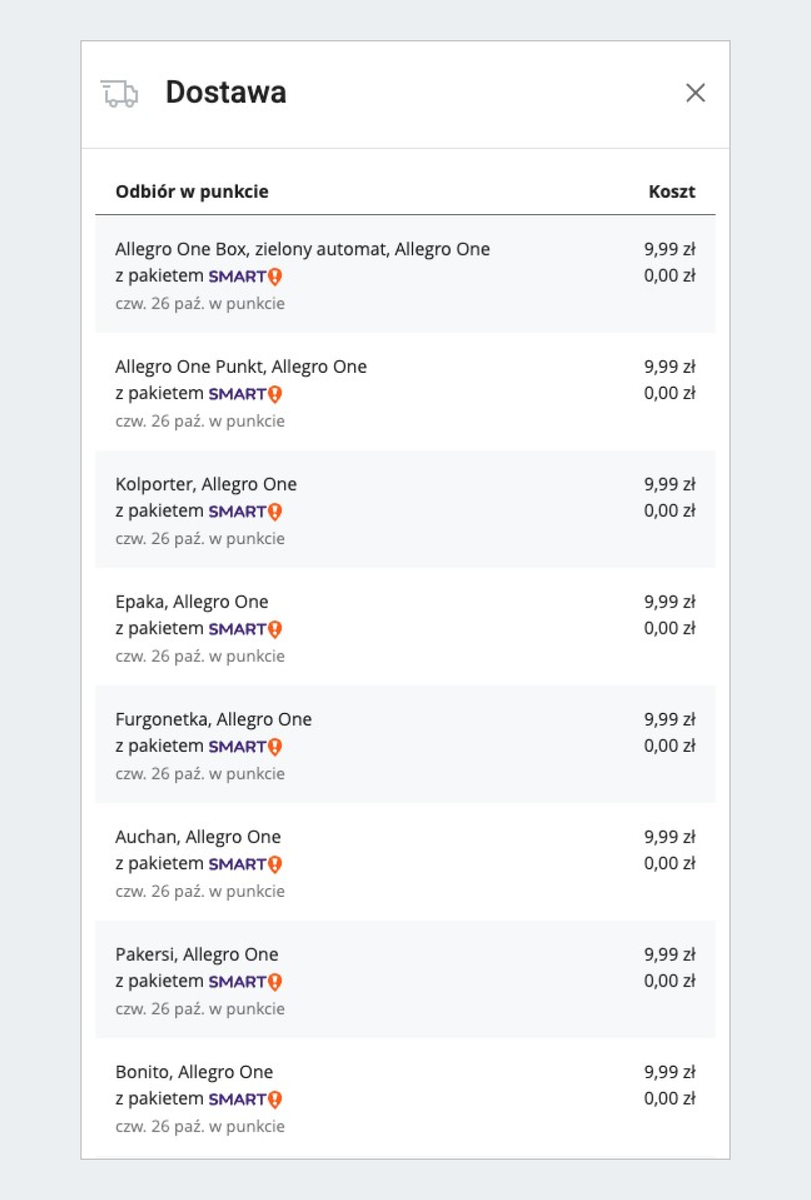Click SMART badge in Allegro One Punkt row

pyautogui.click(x=245, y=394)
